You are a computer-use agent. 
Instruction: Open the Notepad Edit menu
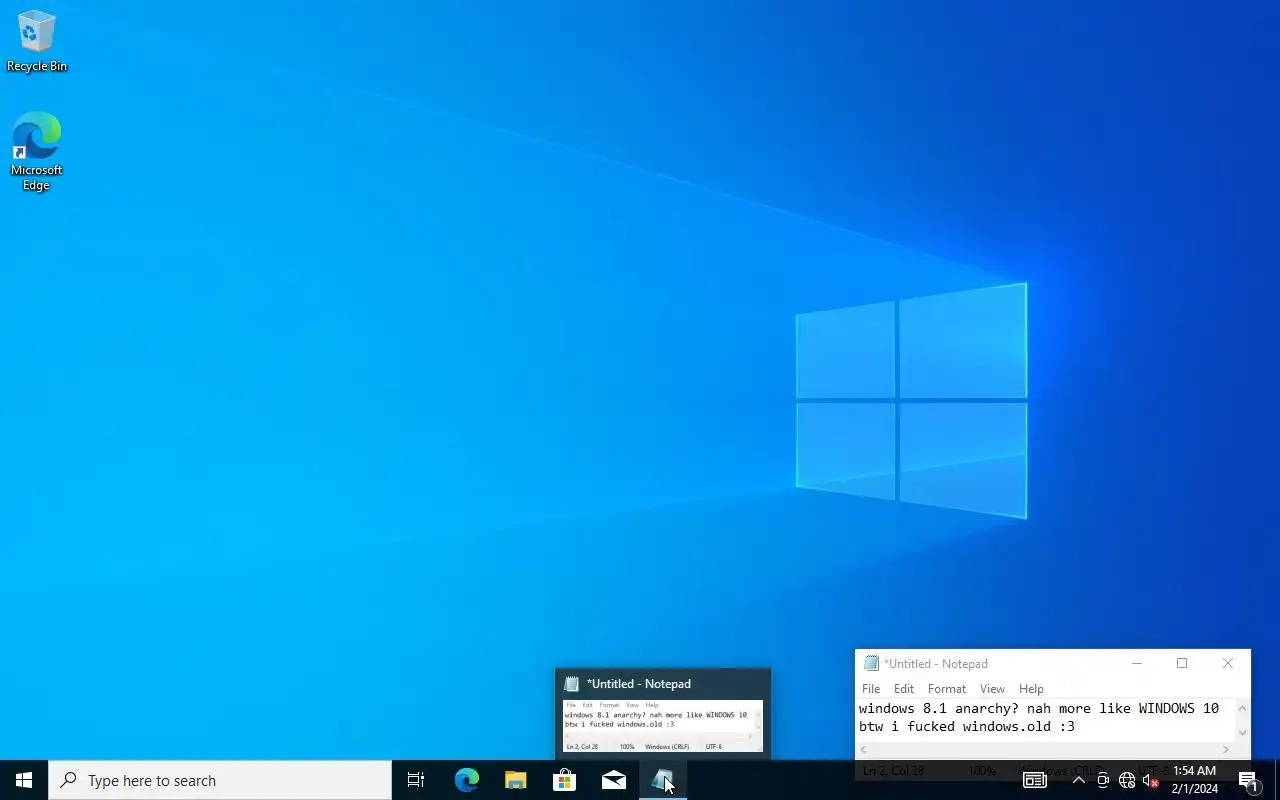coord(904,689)
